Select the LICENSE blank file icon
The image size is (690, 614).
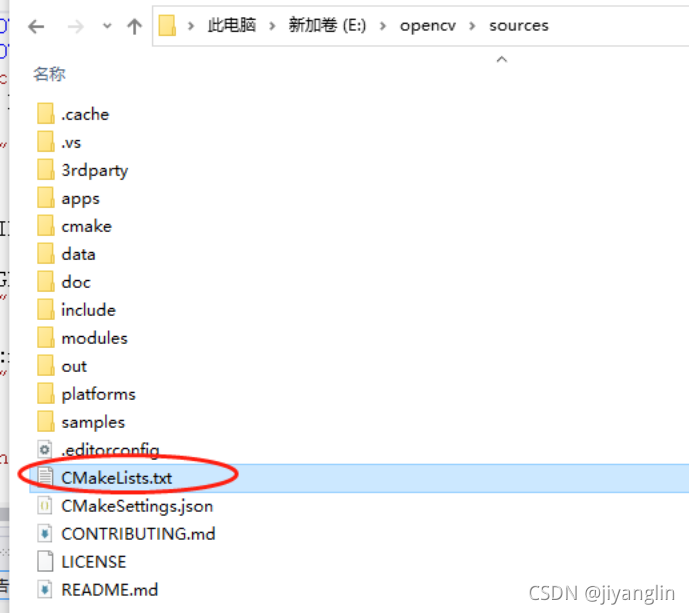[45, 562]
